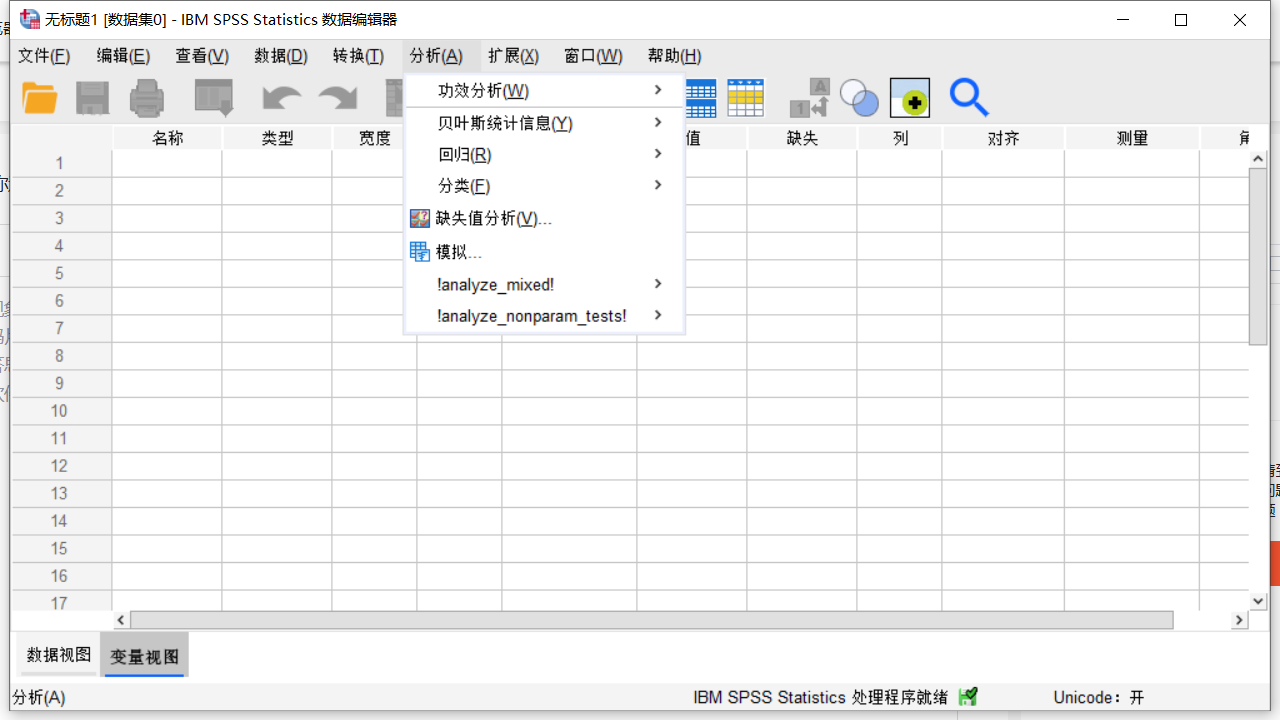Click the 对齐 cell in row 7
This screenshot has width=1280, height=720.
point(1003,329)
